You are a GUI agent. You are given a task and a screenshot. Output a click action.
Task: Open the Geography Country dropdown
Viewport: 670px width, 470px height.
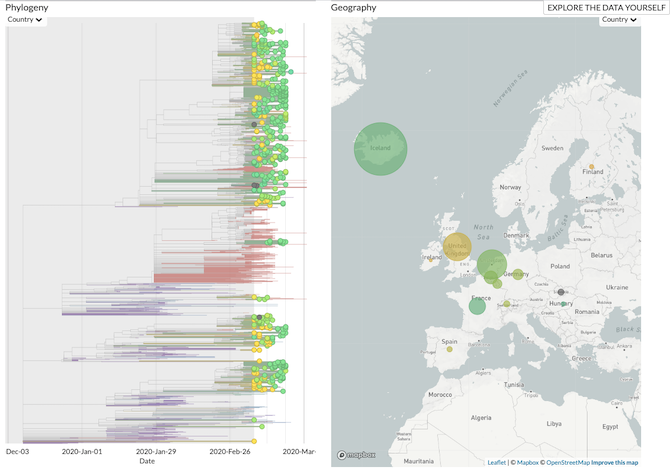tap(619, 19)
